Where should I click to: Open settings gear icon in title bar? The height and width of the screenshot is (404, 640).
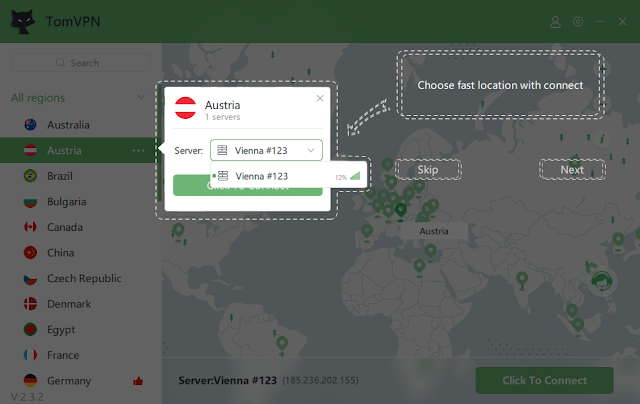[x=578, y=22]
